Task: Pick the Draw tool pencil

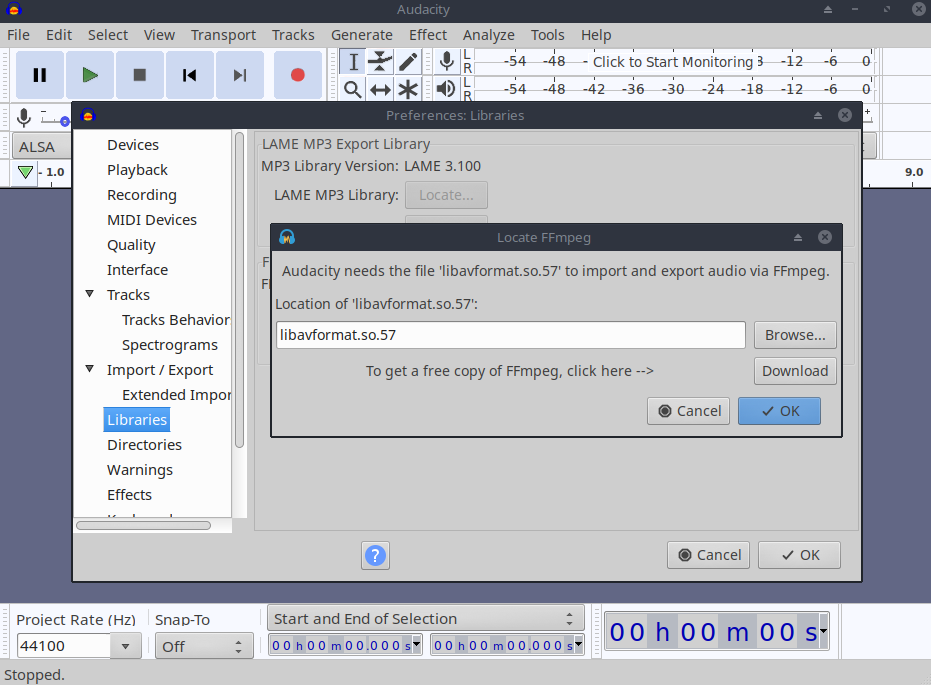Action: point(408,61)
